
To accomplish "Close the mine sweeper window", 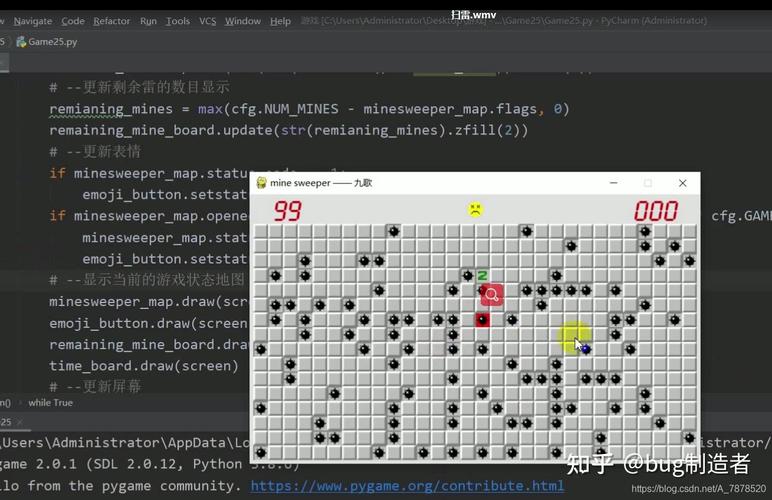I will [682, 183].
